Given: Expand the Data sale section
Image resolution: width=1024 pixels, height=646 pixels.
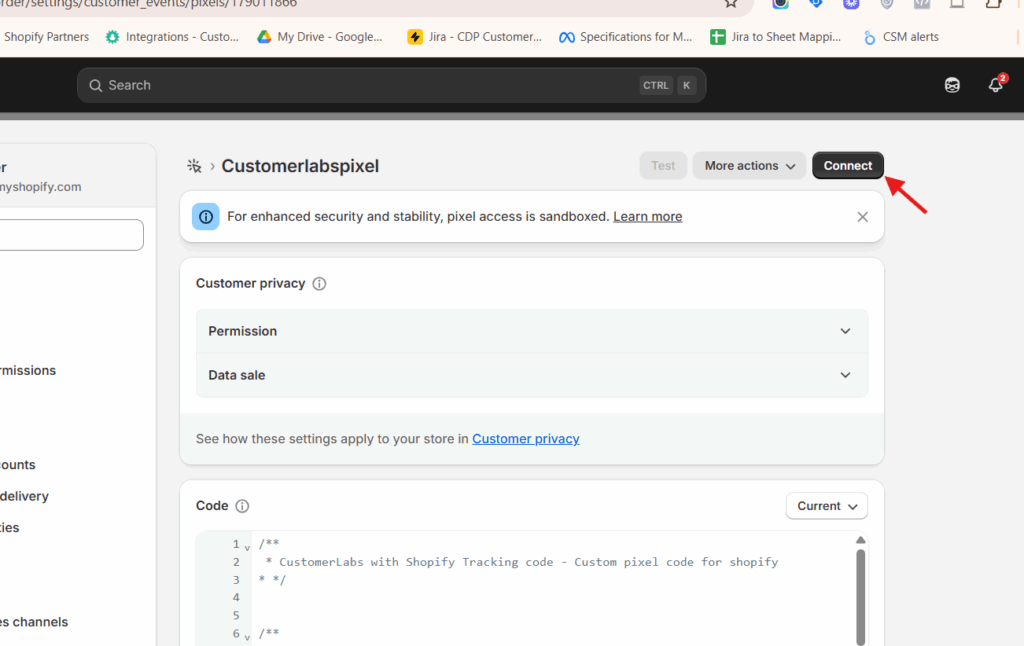Looking at the screenshot, I should (x=532, y=375).
